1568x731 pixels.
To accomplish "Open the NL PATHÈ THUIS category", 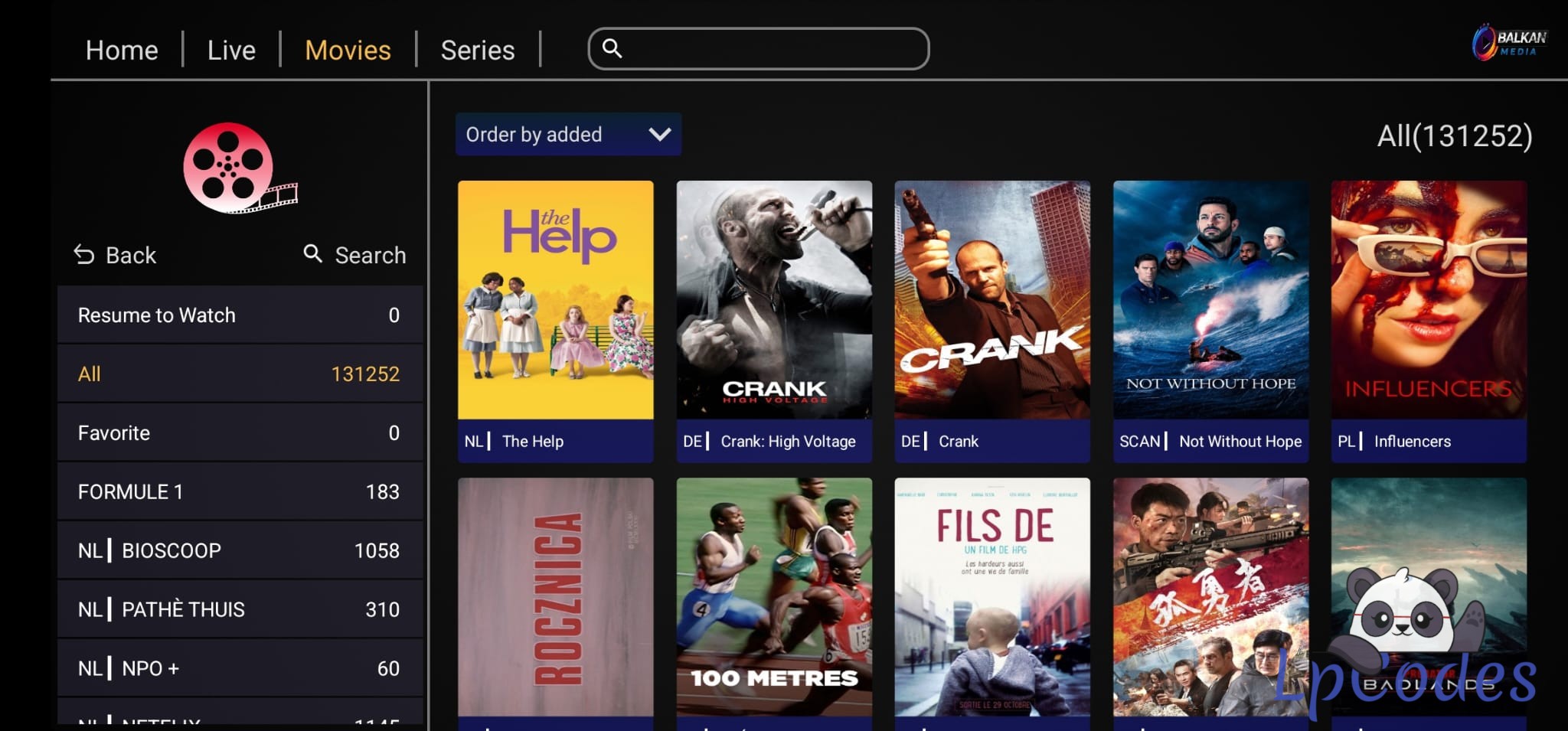I will 240,609.
